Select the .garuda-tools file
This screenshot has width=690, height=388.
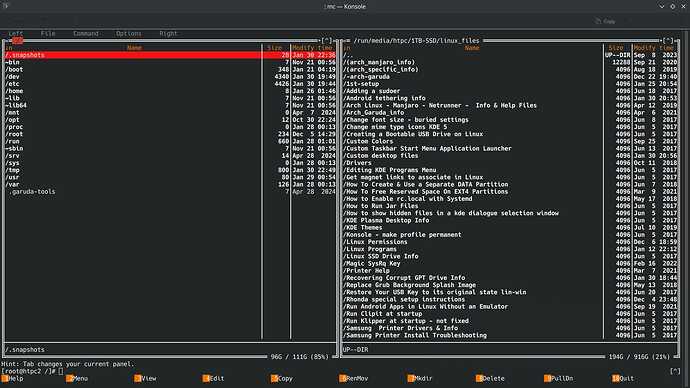[x=170, y=191]
